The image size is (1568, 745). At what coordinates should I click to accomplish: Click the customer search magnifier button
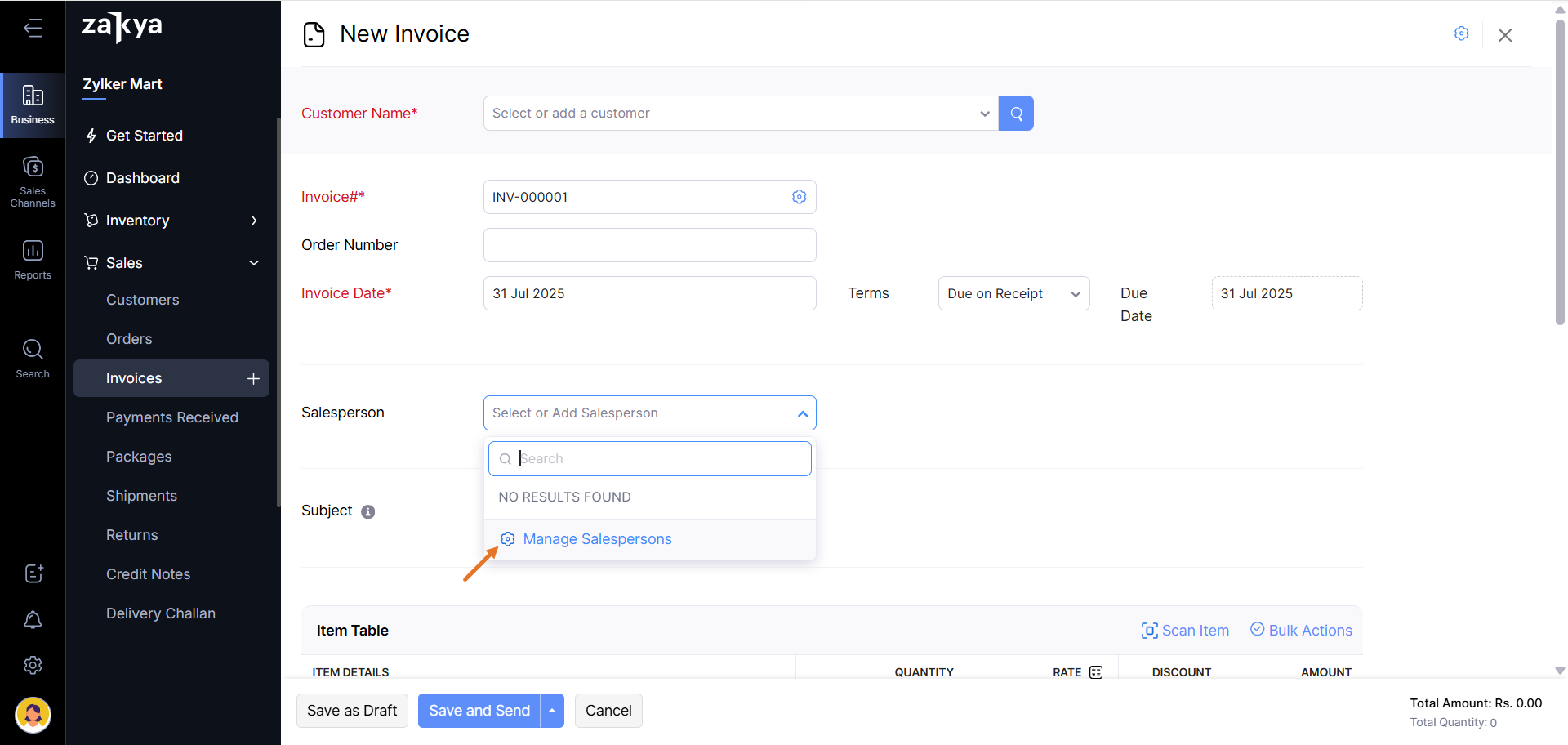(x=1016, y=114)
